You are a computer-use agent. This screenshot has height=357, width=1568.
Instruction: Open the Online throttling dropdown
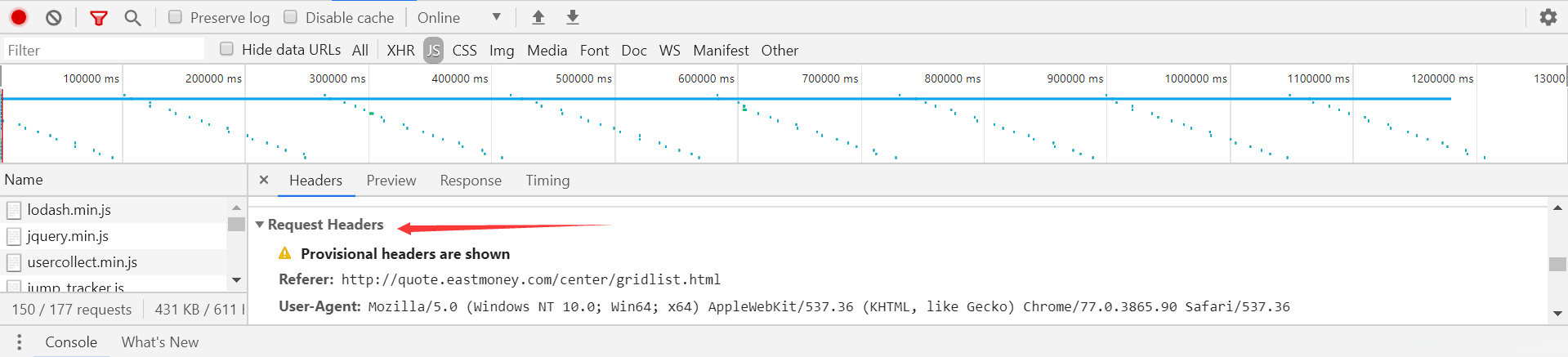tap(458, 17)
